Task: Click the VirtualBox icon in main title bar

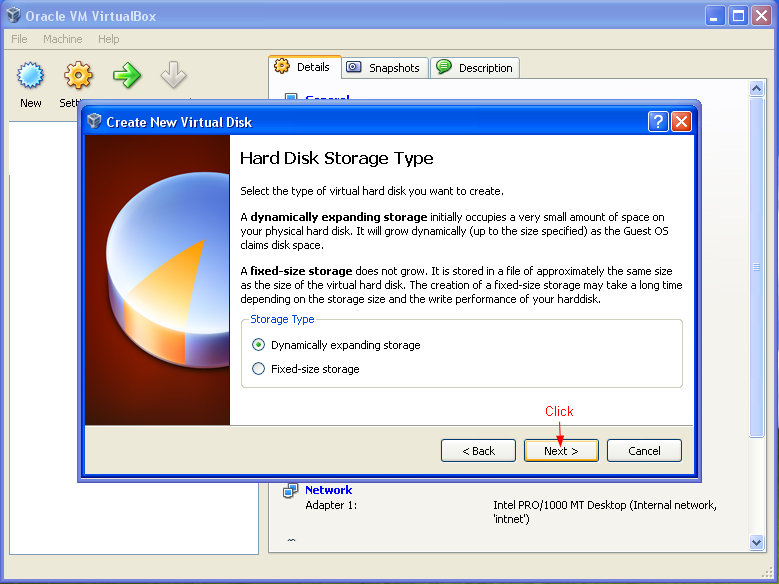Action: point(13,15)
